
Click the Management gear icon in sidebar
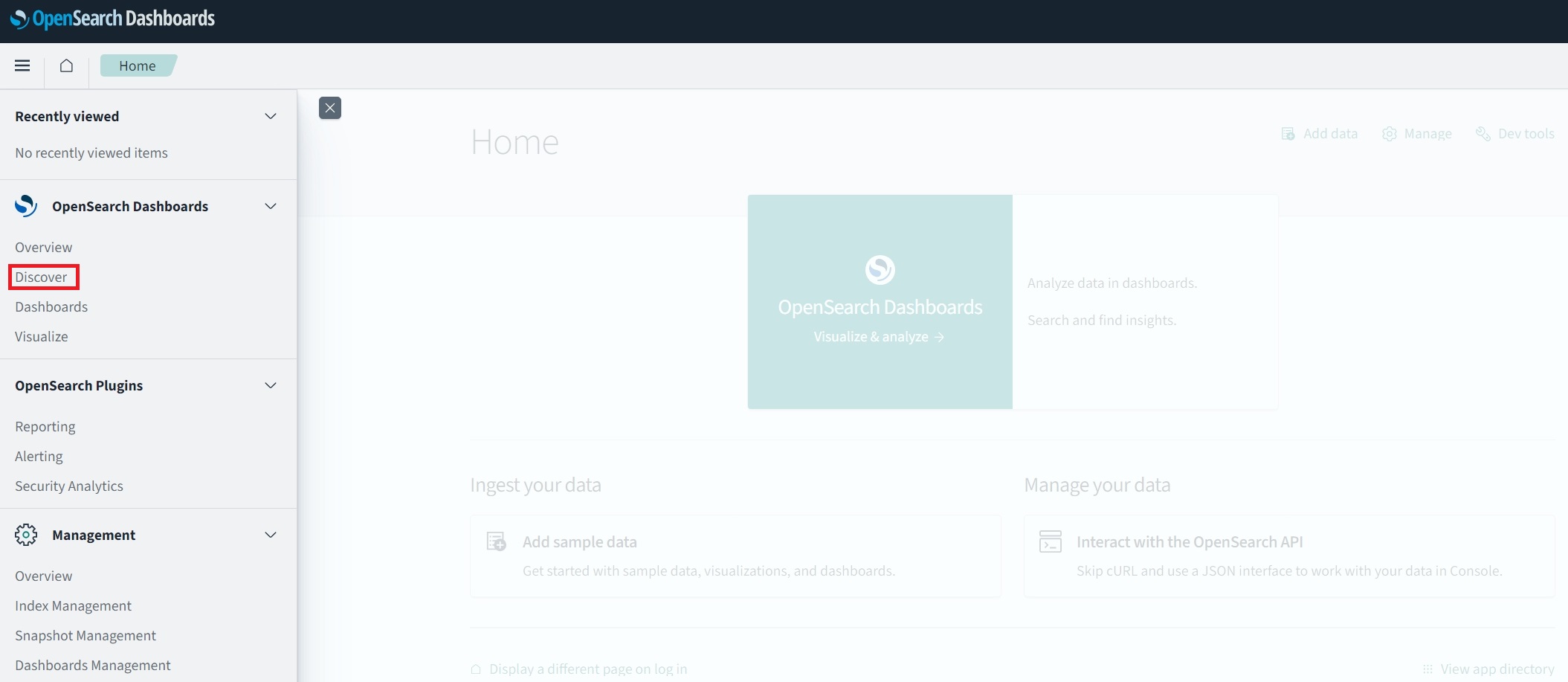click(x=26, y=535)
